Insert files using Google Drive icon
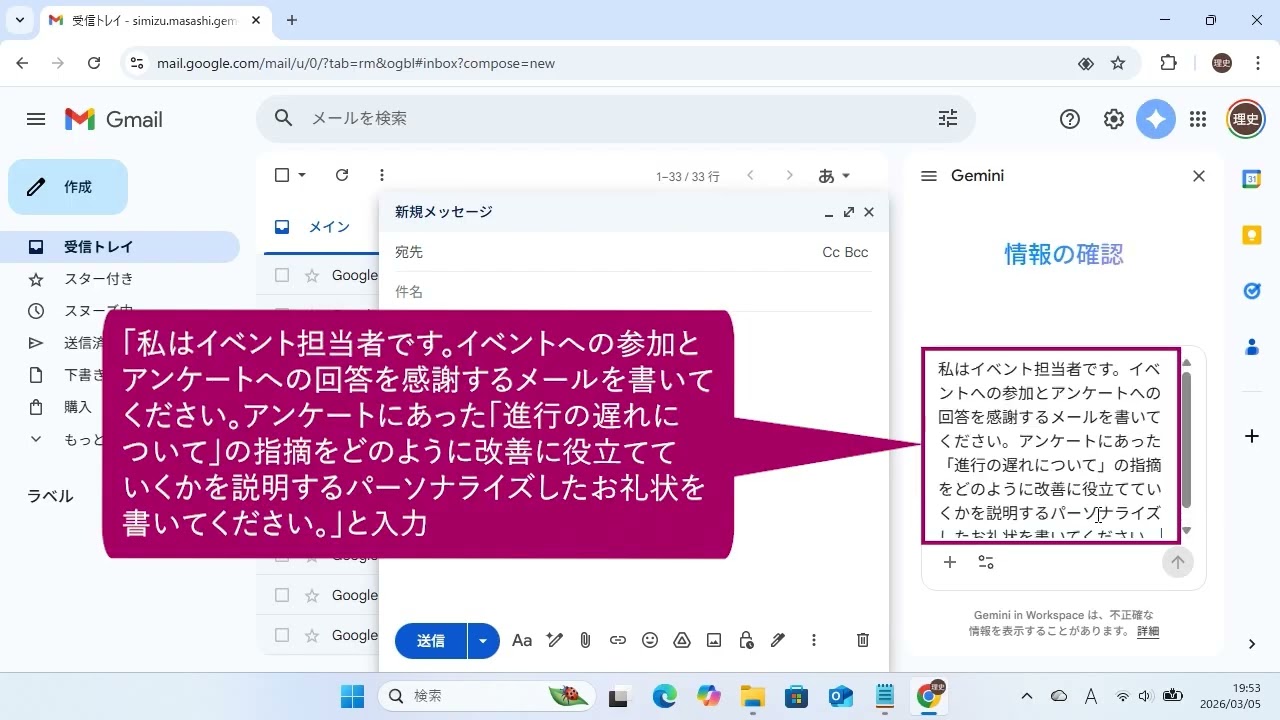 click(682, 640)
